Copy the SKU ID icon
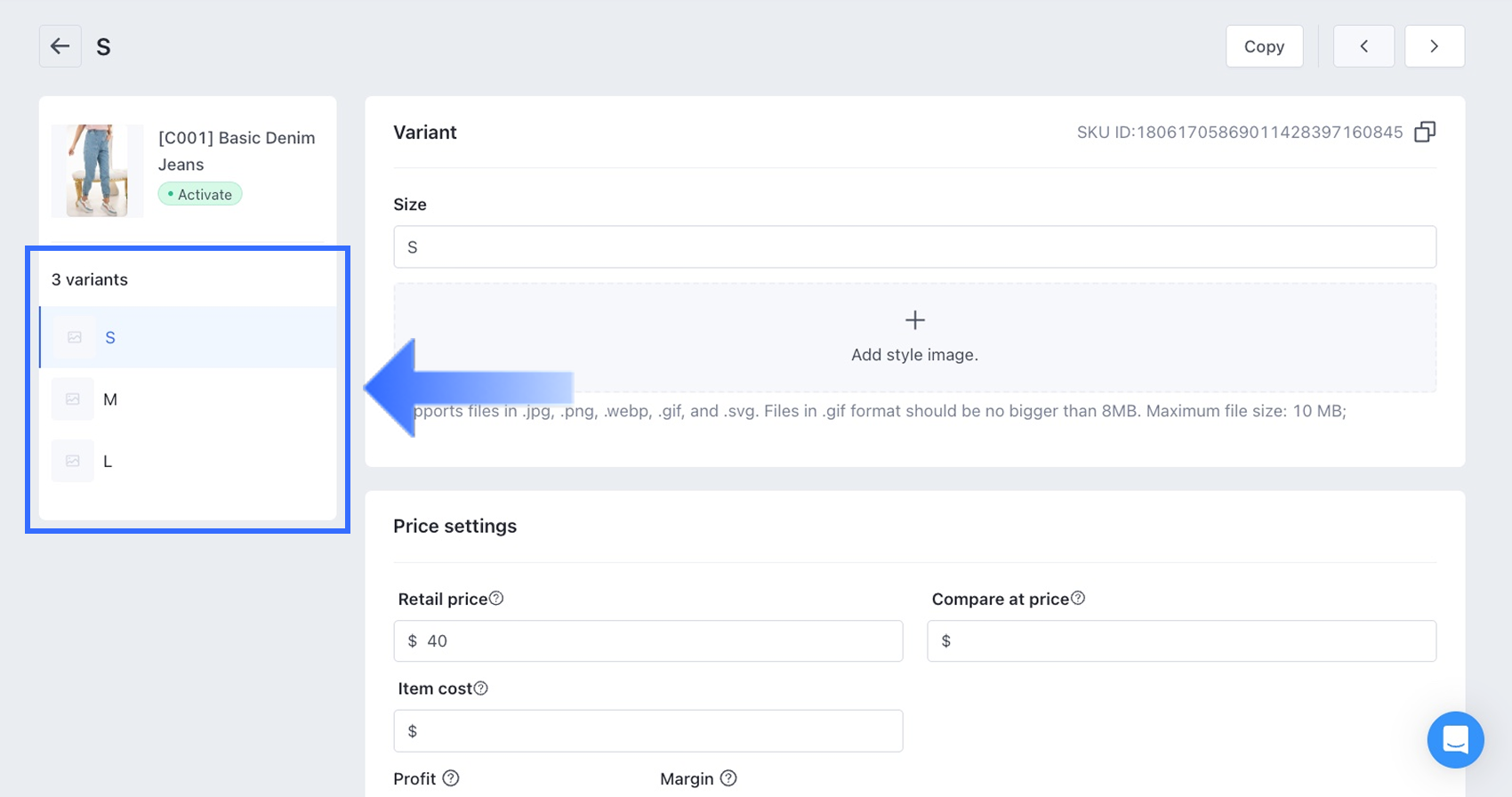 tap(1425, 133)
